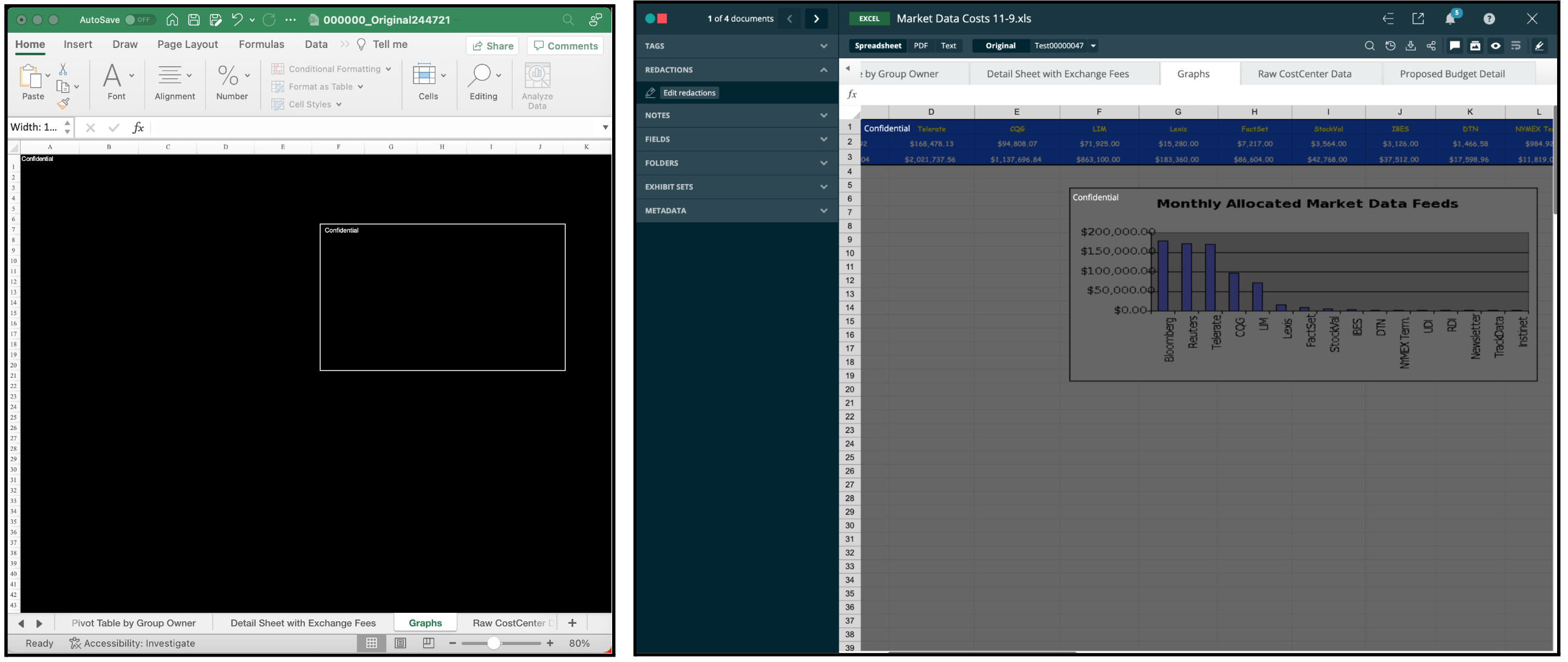Viewport: 1568px width, 662px height.
Task: Click the Home icon in Excel title bar
Action: click(172, 19)
